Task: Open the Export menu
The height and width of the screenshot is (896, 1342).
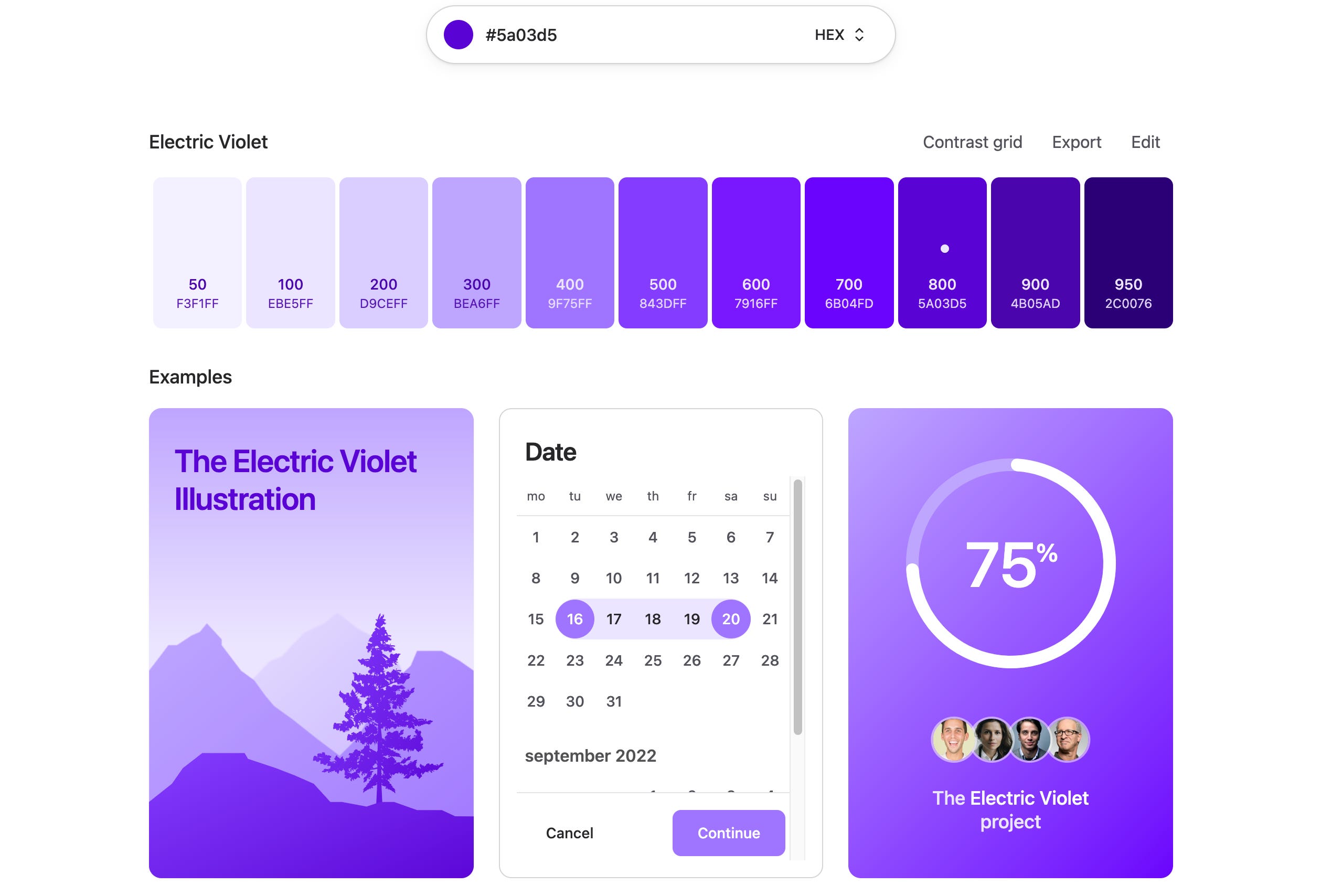Action: coord(1077,142)
